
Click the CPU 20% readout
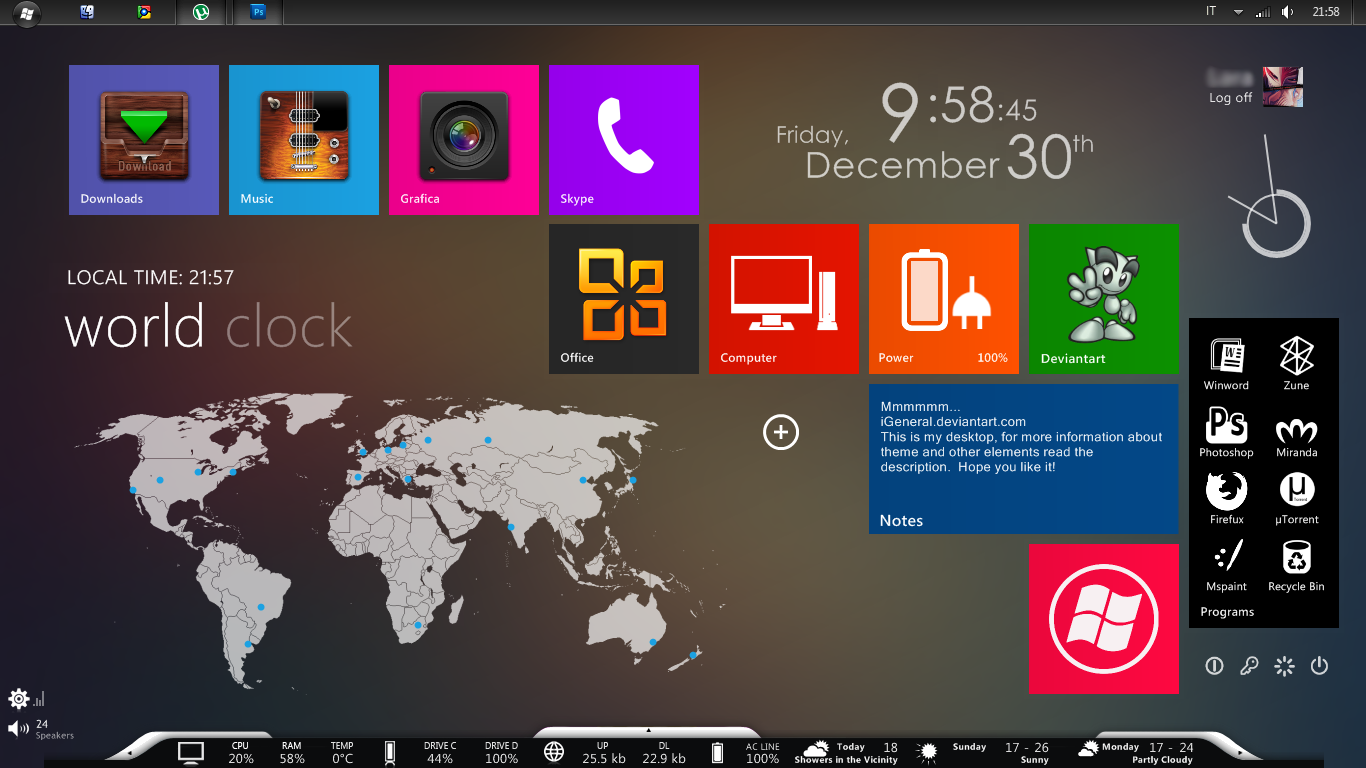(240, 753)
